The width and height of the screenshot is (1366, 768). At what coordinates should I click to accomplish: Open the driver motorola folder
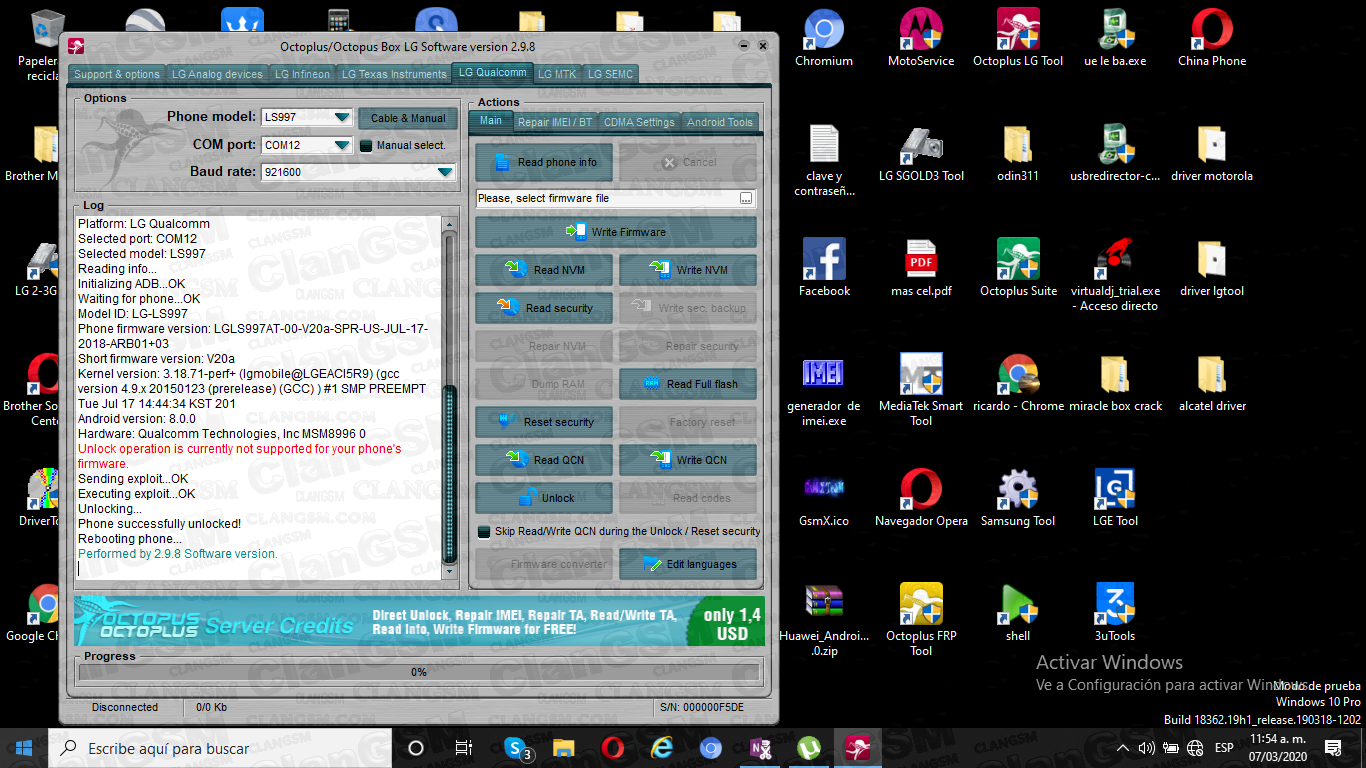[1212, 155]
